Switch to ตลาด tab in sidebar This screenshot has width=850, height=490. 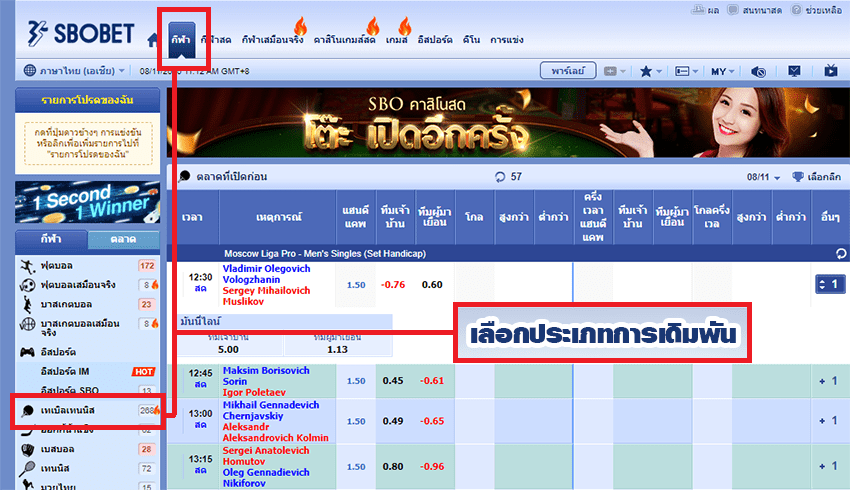(123, 239)
